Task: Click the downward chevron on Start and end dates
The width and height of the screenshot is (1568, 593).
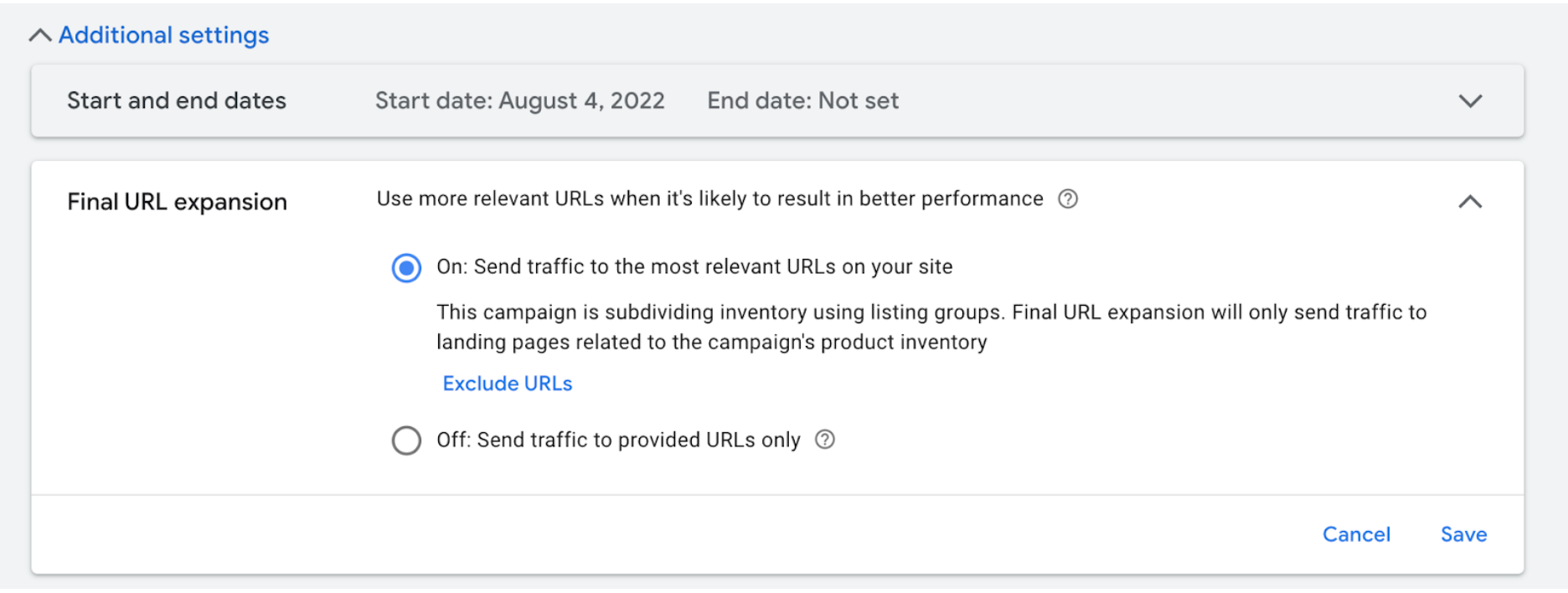Action: [x=1470, y=101]
